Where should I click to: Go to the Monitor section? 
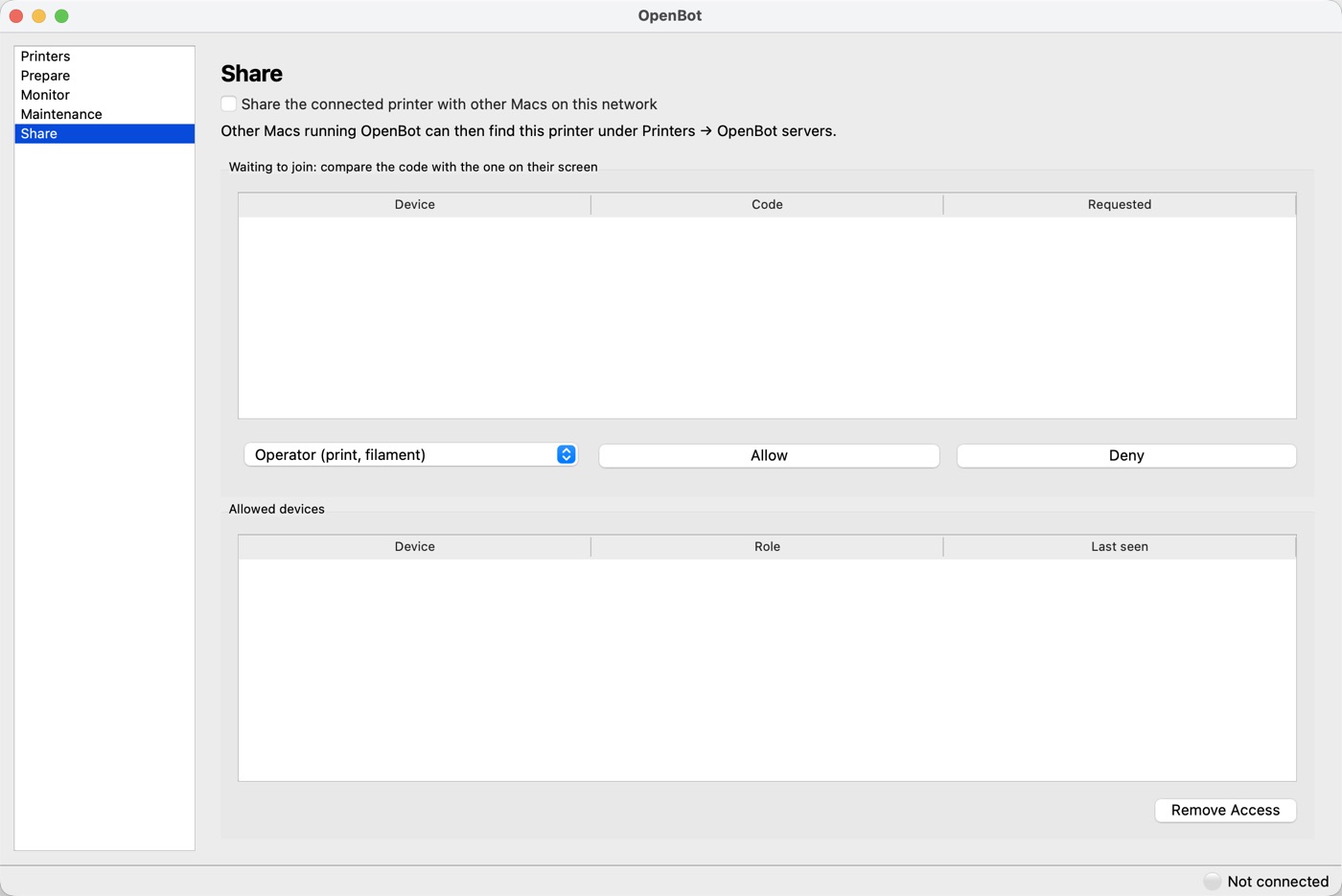point(104,95)
